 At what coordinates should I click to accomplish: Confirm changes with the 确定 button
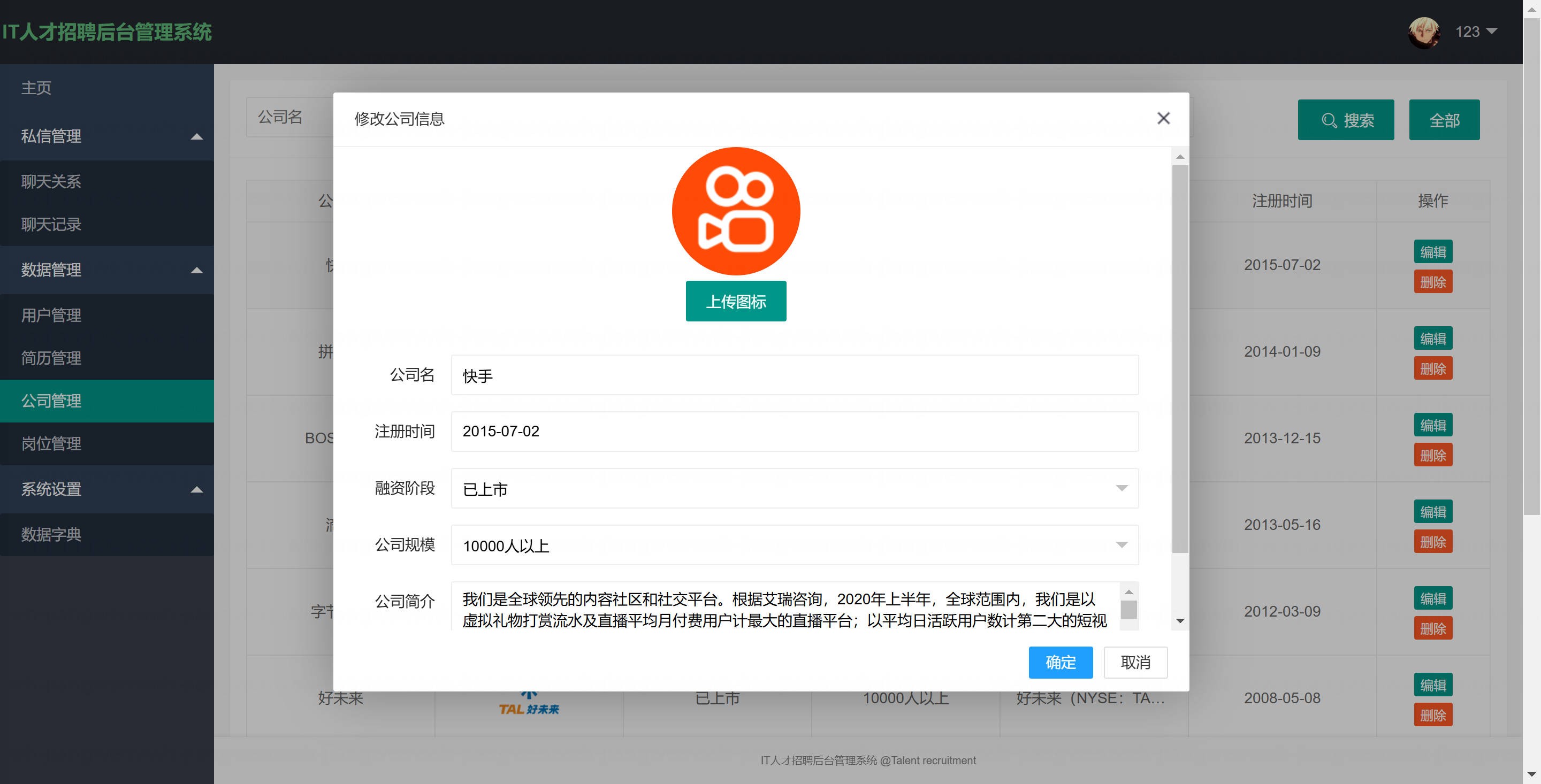tap(1060, 663)
